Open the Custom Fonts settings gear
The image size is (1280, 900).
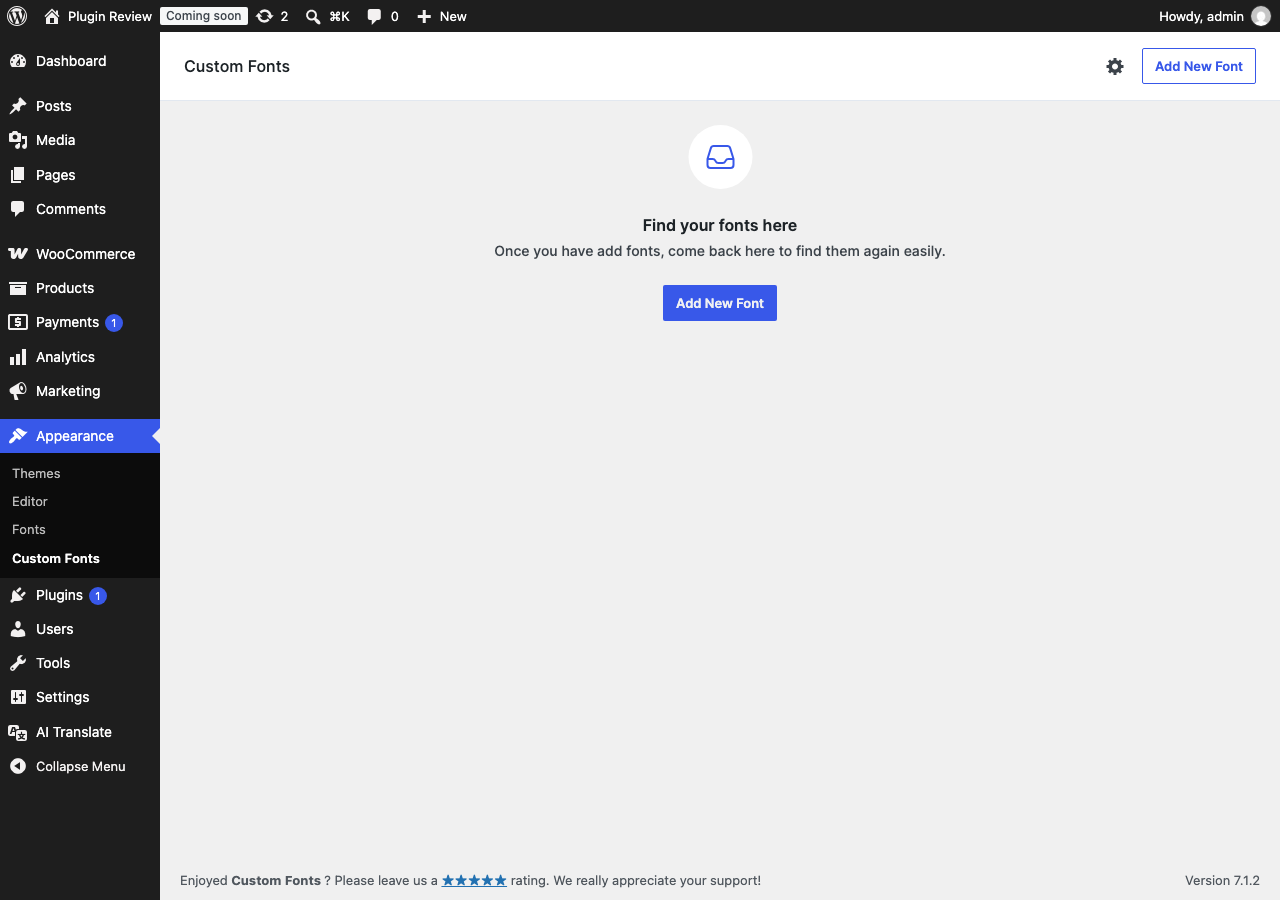coord(1115,66)
